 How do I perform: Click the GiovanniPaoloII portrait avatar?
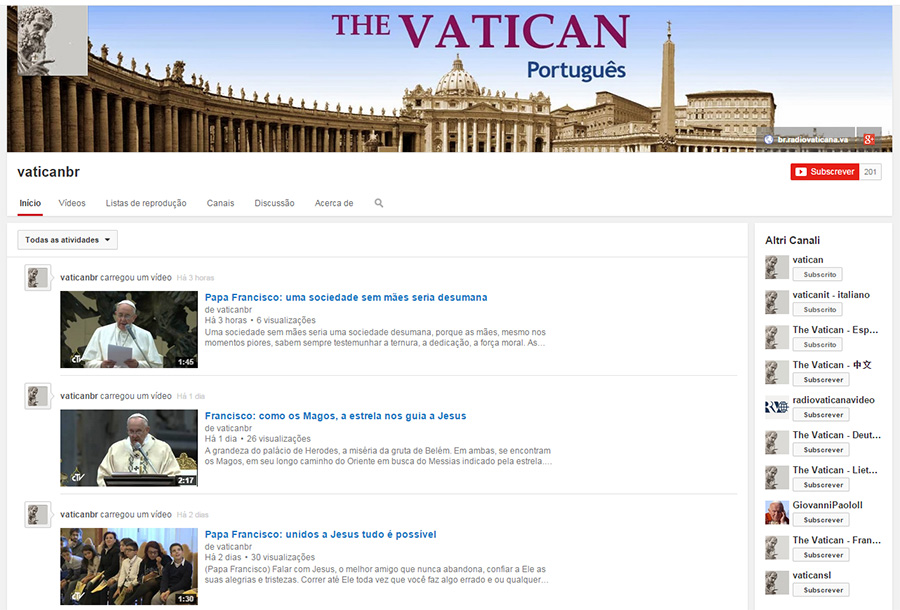pos(777,512)
